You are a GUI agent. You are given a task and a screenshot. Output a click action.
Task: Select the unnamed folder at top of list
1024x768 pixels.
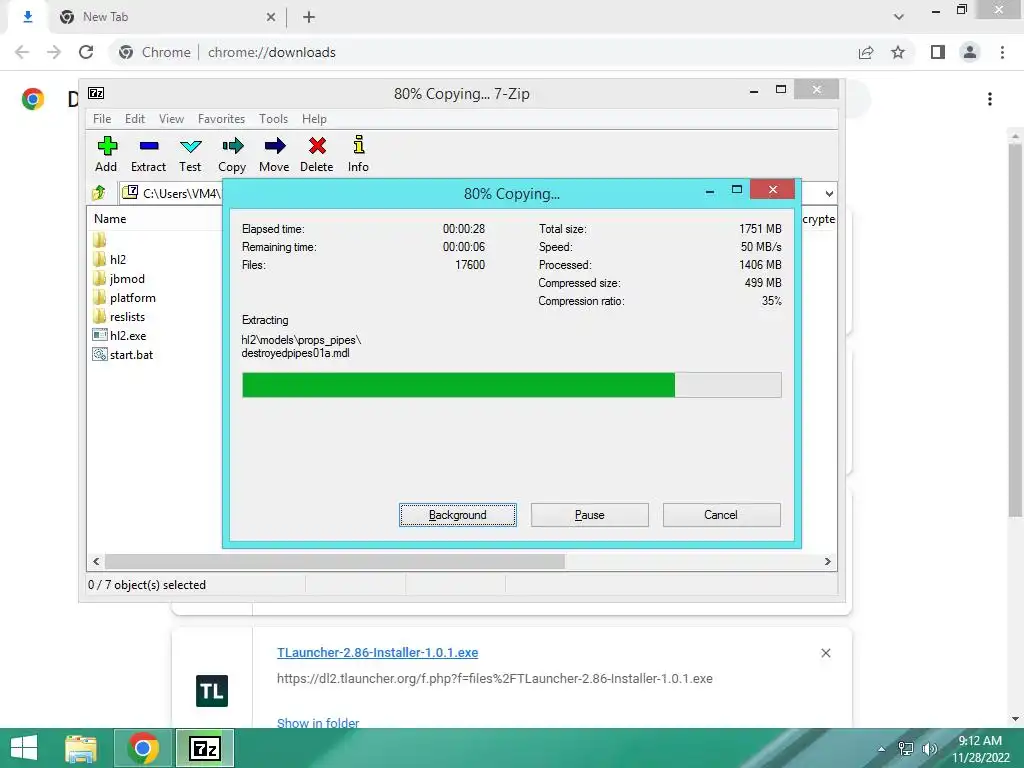point(99,240)
